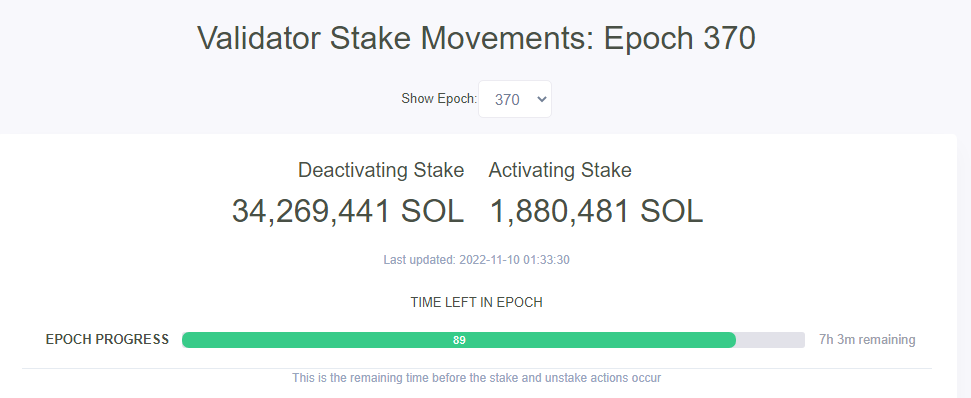This screenshot has height=398, width=971.
Task: Select the Activating Stake heading
Action: point(560,170)
